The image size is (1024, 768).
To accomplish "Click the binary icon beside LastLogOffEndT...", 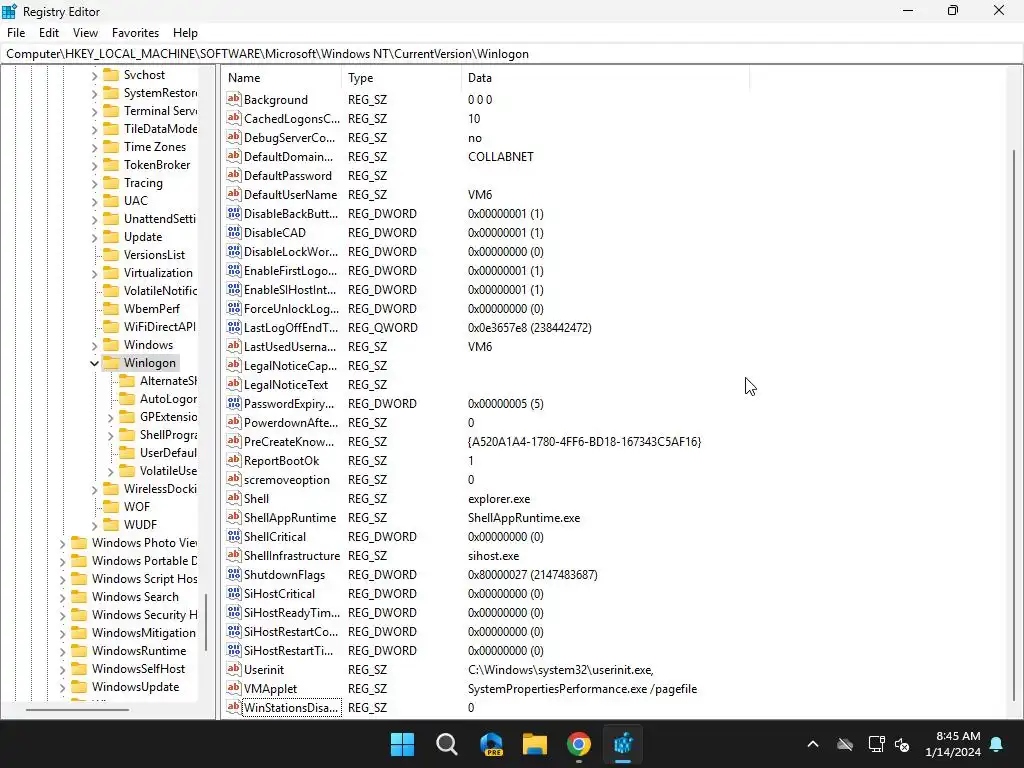I will click(234, 327).
